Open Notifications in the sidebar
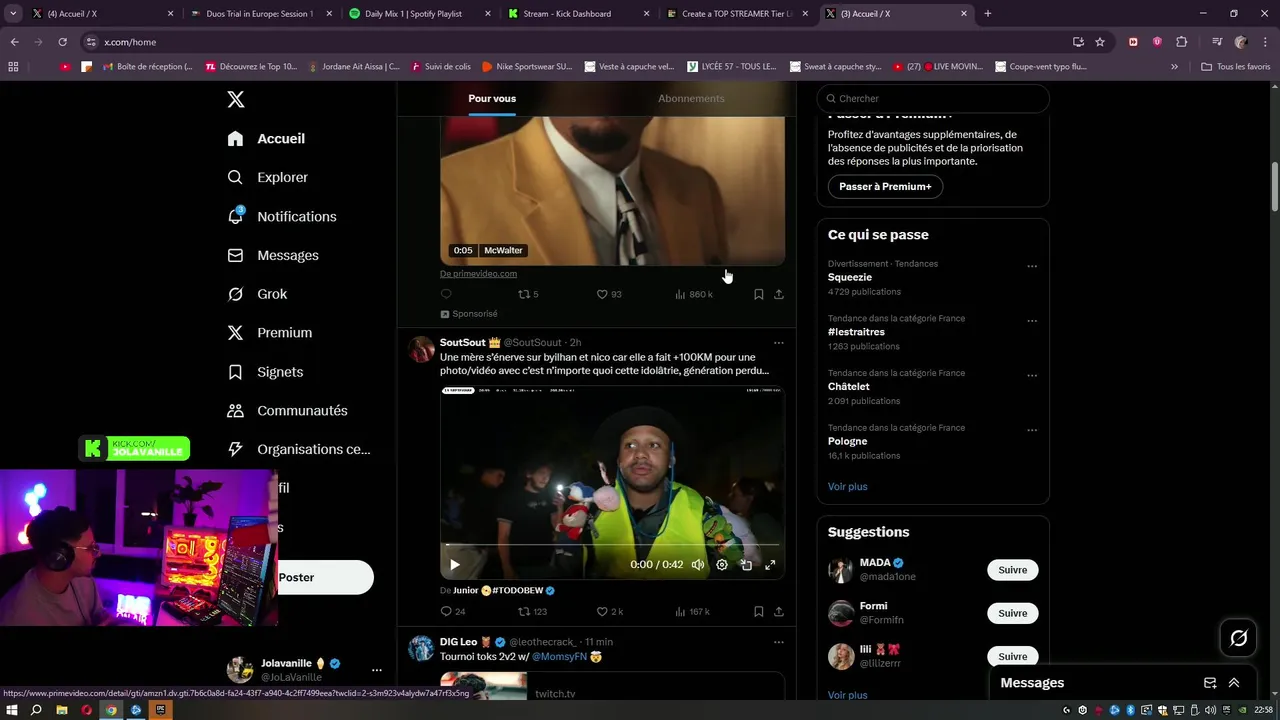This screenshot has height=720, width=1280. coord(282,216)
